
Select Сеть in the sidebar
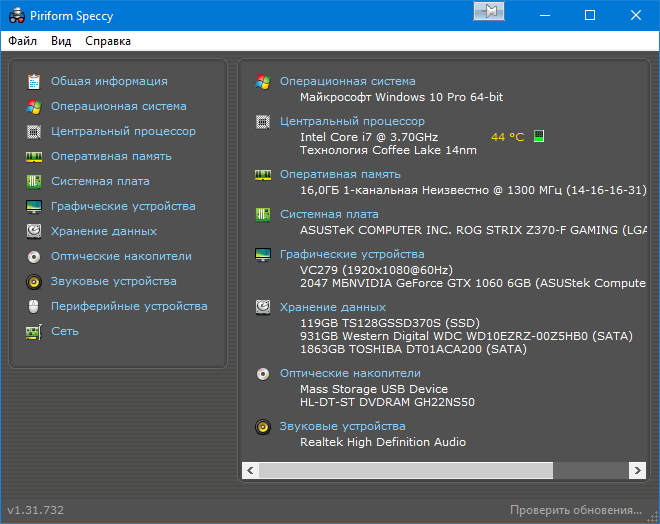click(65, 331)
